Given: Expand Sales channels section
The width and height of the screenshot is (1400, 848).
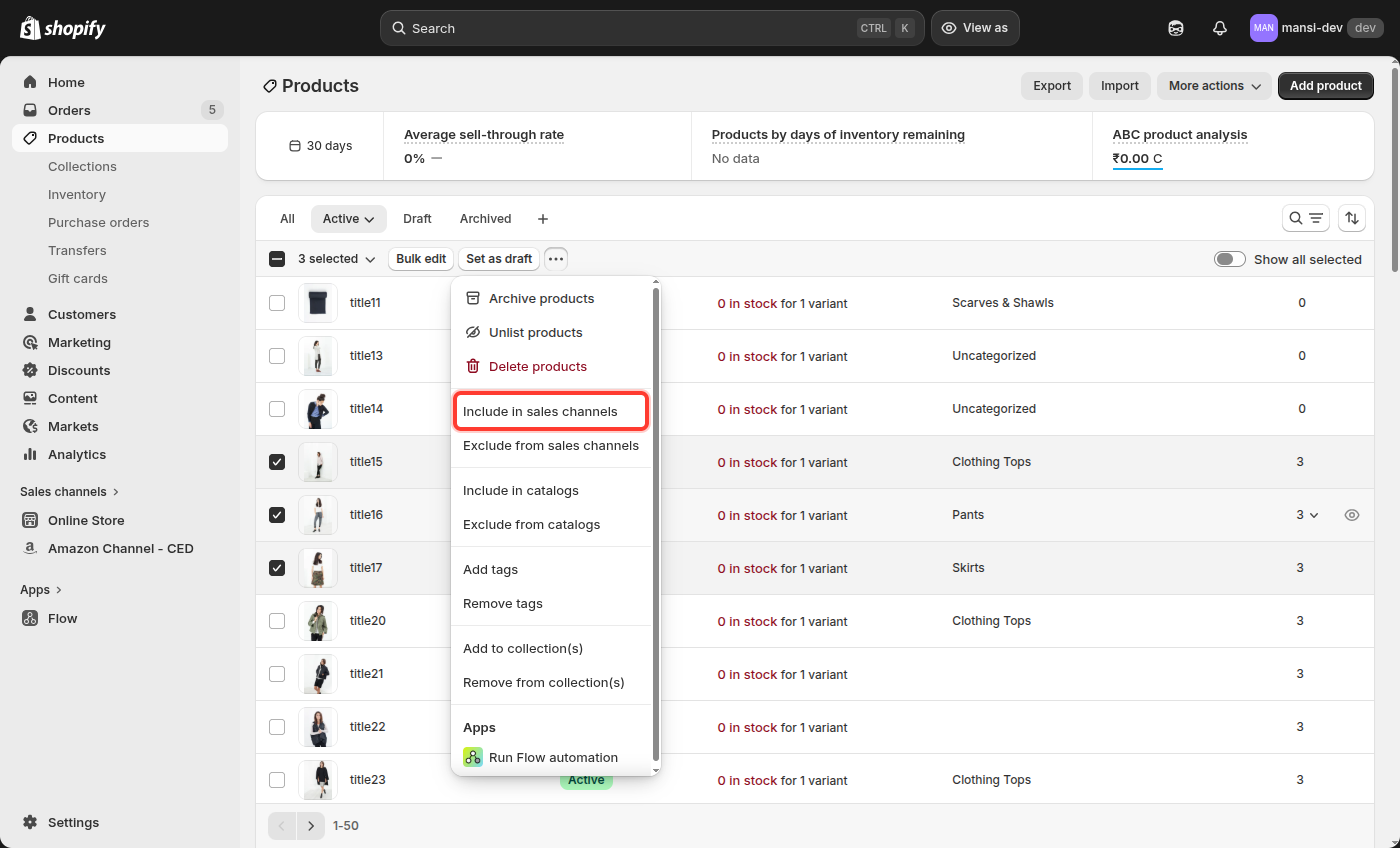Looking at the screenshot, I should tap(70, 492).
